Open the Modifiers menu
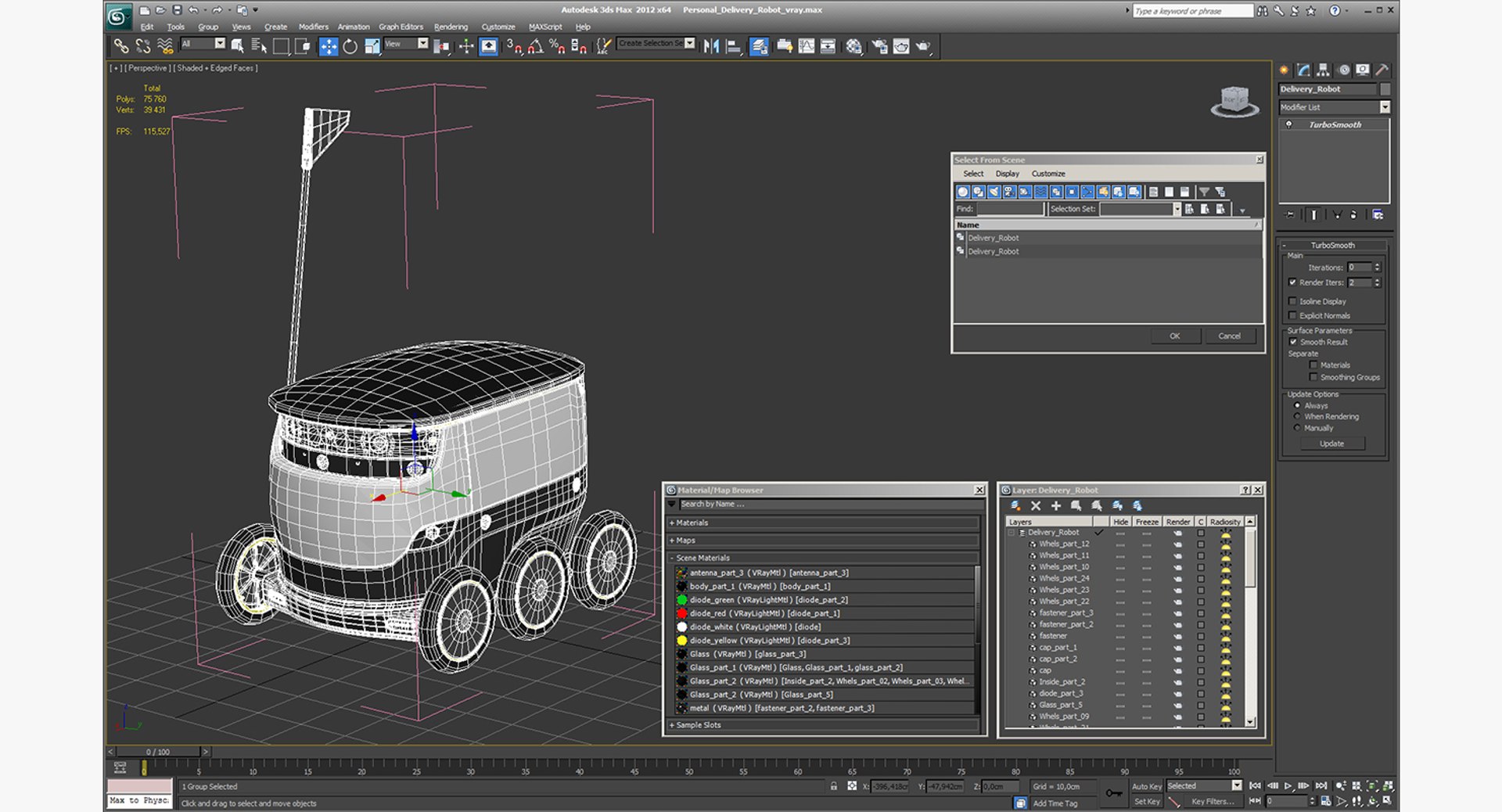The image size is (1502, 812). pyautogui.click(x=314, y=27)
